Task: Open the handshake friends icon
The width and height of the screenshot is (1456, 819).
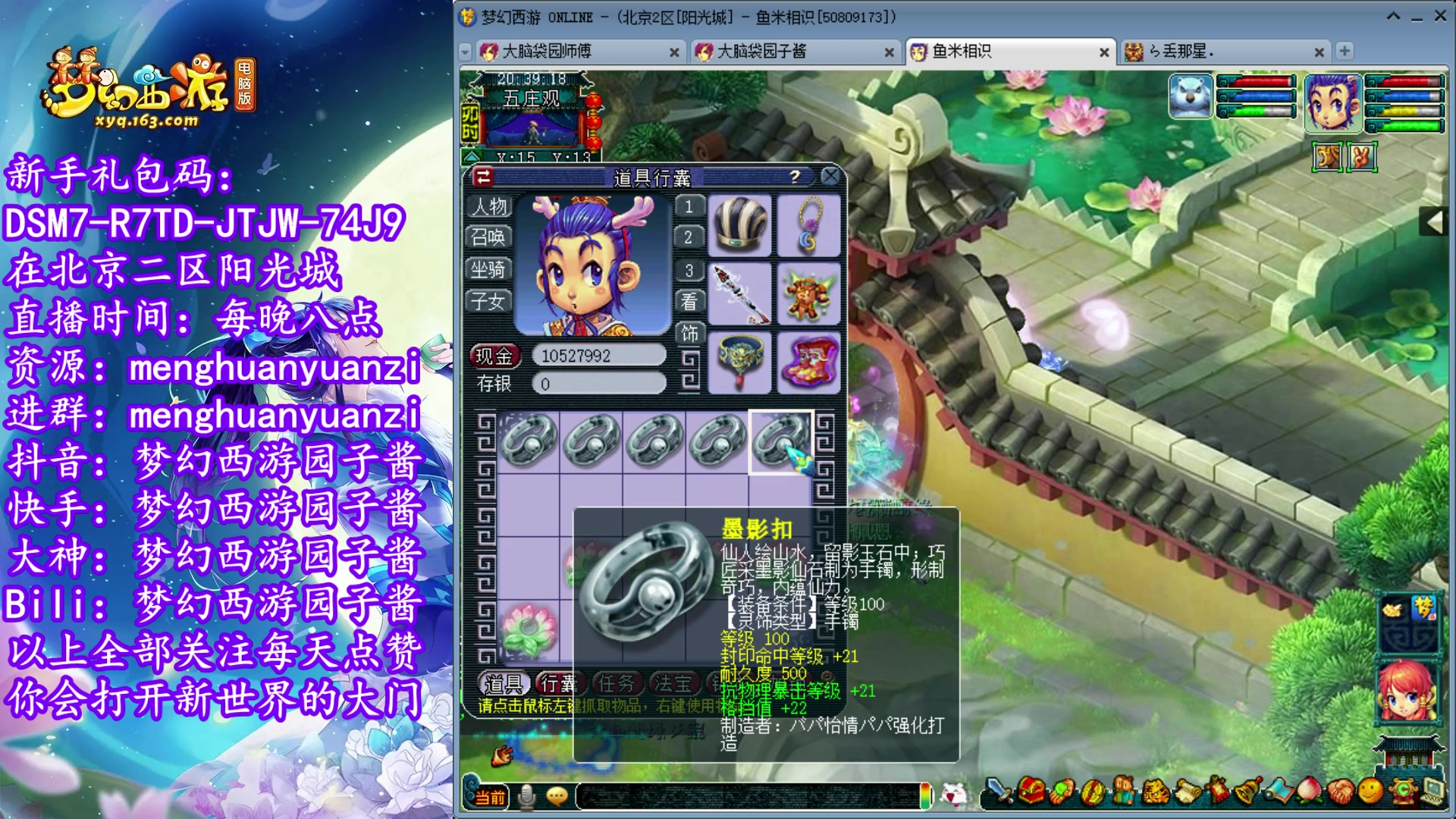Action: point(1340,792)
